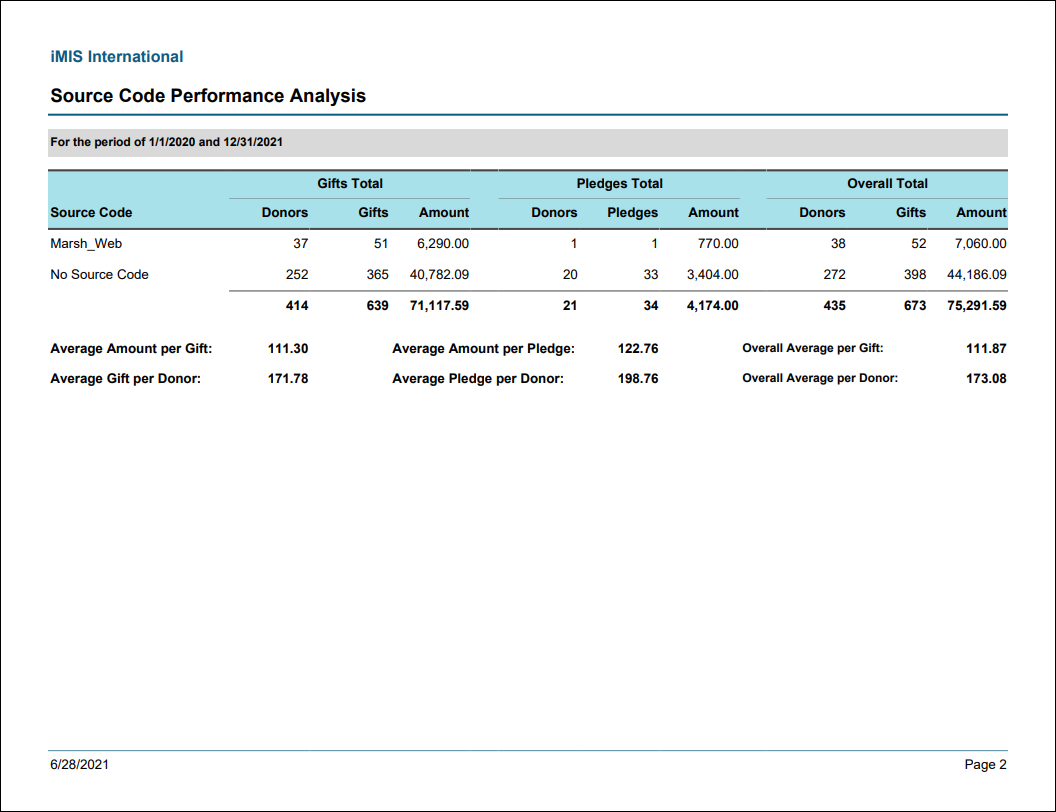Click overall total amount 75,291.59

[x=977, y=306]
